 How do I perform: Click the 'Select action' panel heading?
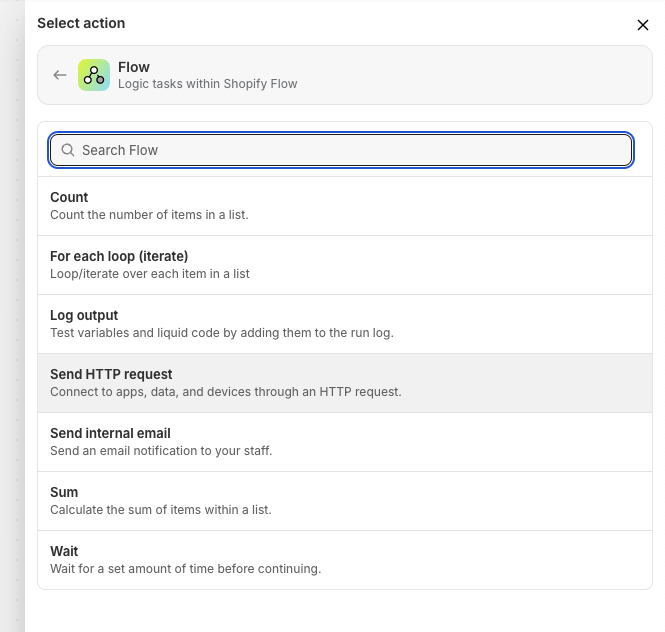[x=81, y=23]
